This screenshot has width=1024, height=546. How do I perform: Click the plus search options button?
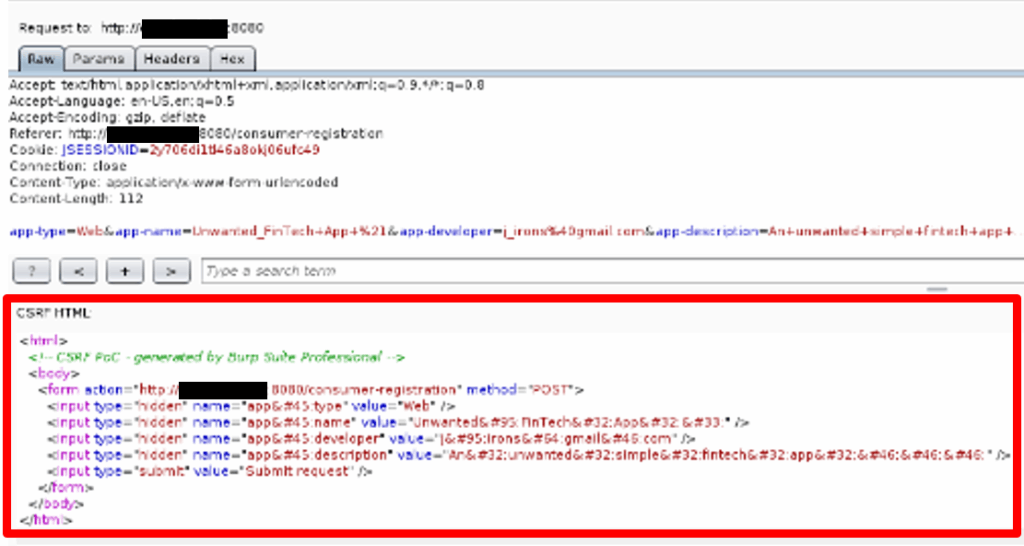[125, 271]
